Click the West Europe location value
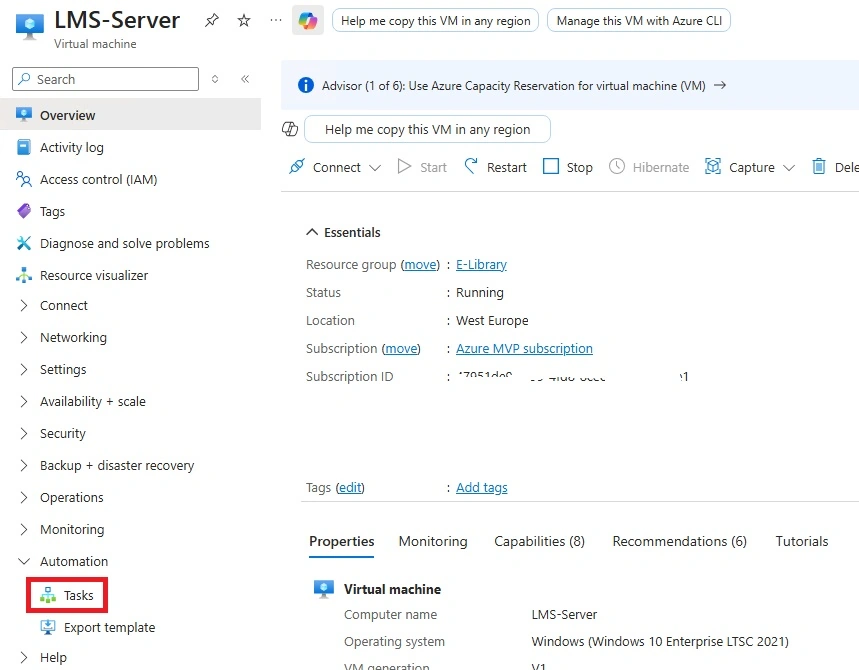This screenshot has height=670, width=859. 492,320
